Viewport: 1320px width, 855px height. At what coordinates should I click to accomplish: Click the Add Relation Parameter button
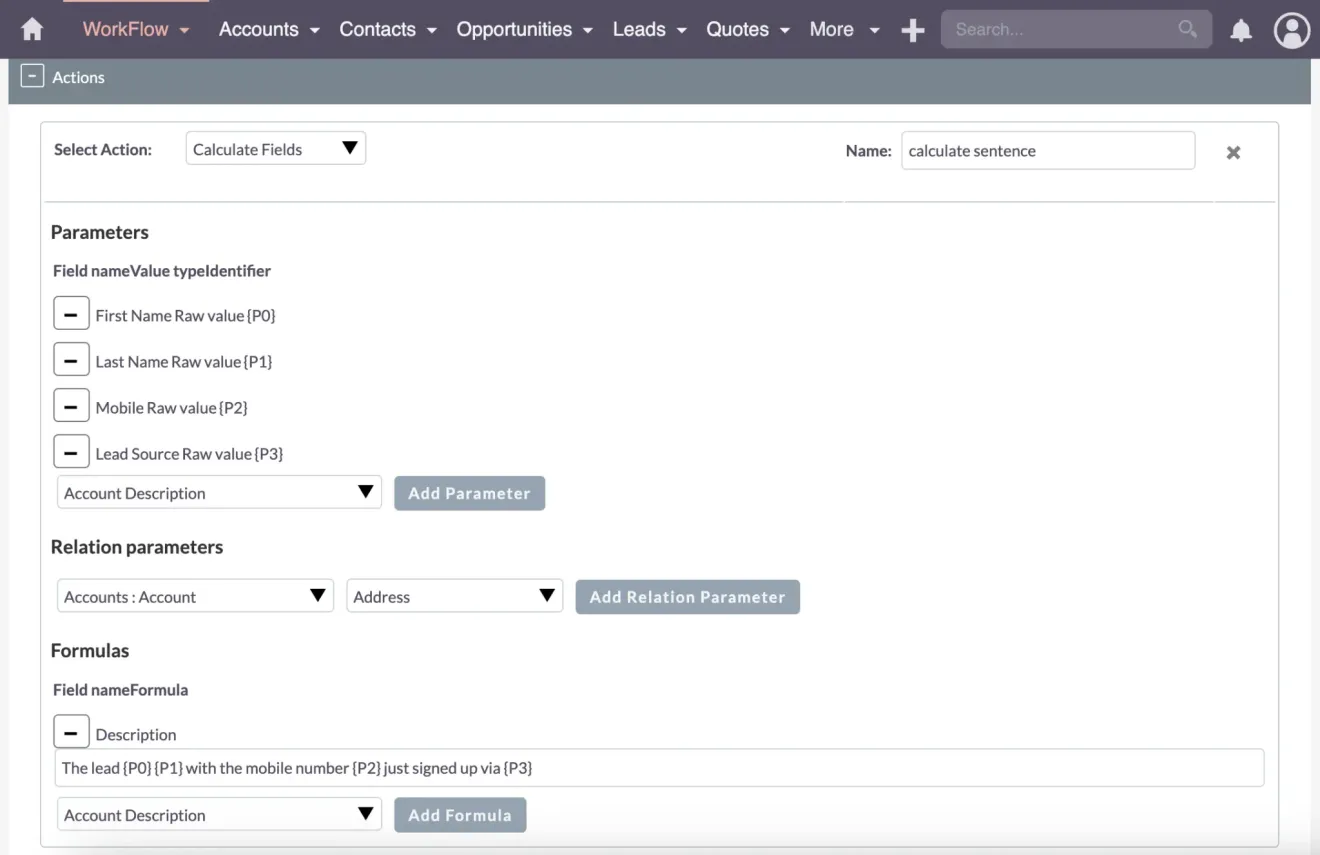(x=687, y=596)
